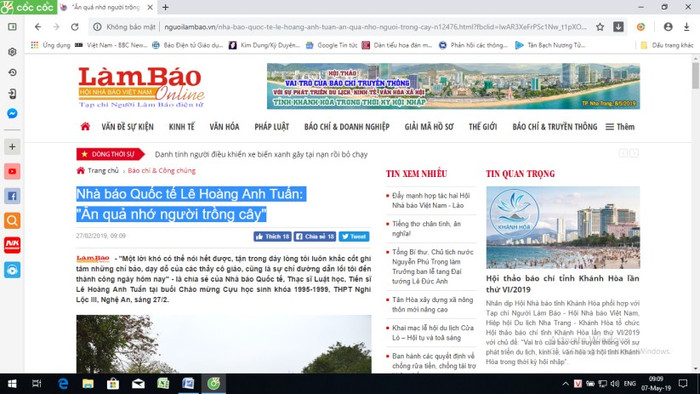Bookmark this page with the star icon

click(600, 27)
